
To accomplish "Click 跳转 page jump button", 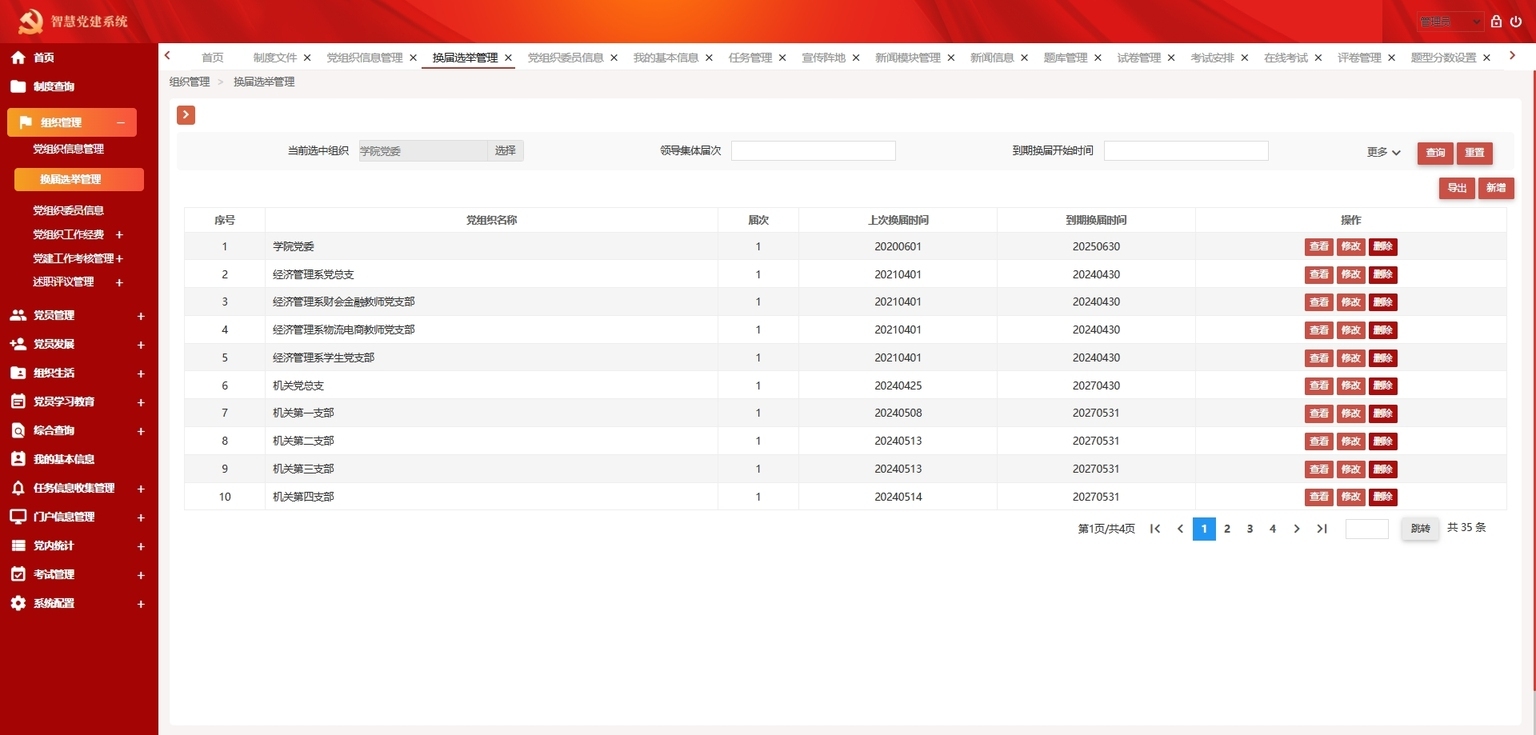I will (x=1420, y=529).
